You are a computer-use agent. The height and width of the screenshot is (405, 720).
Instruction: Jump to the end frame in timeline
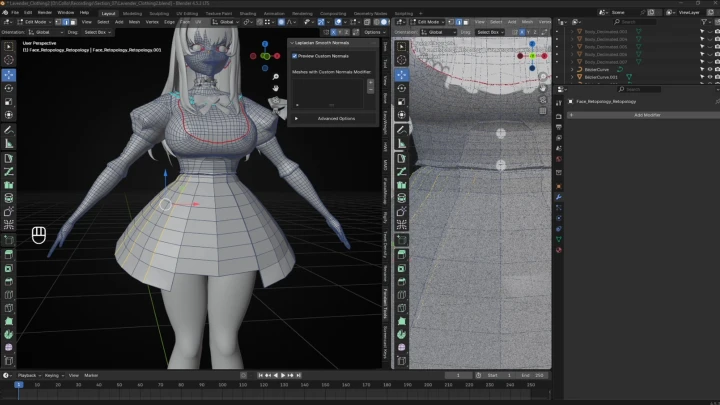tap(298, 375)
